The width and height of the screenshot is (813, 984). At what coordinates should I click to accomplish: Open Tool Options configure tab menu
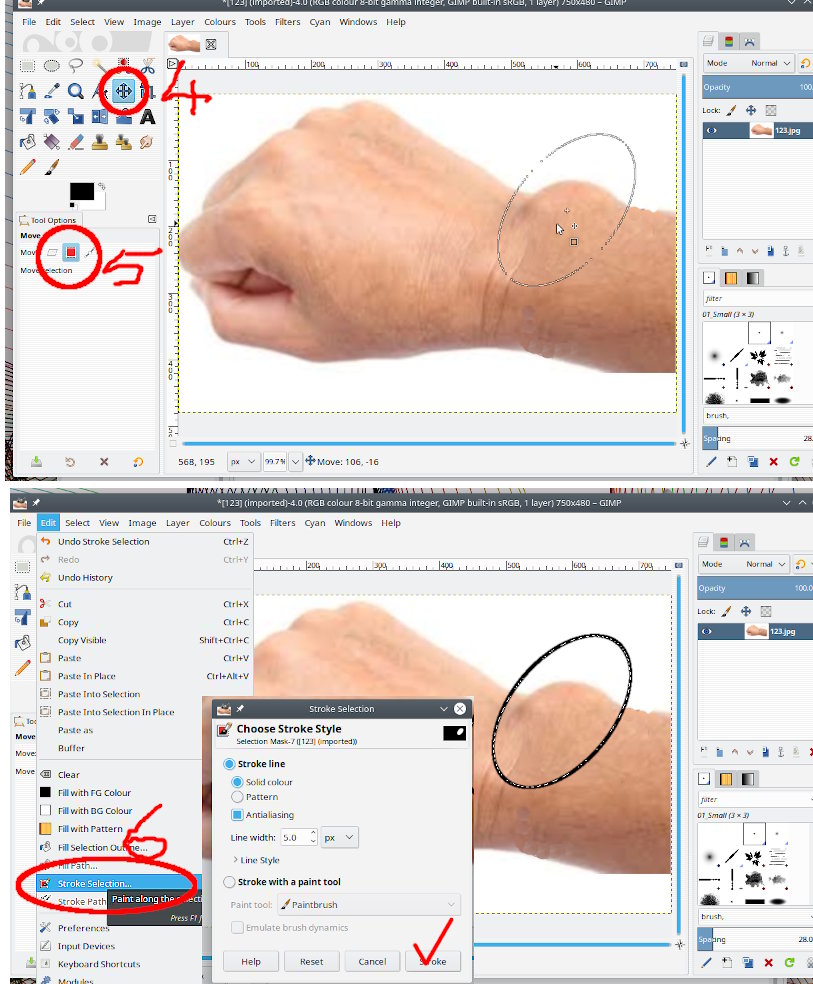152,219
